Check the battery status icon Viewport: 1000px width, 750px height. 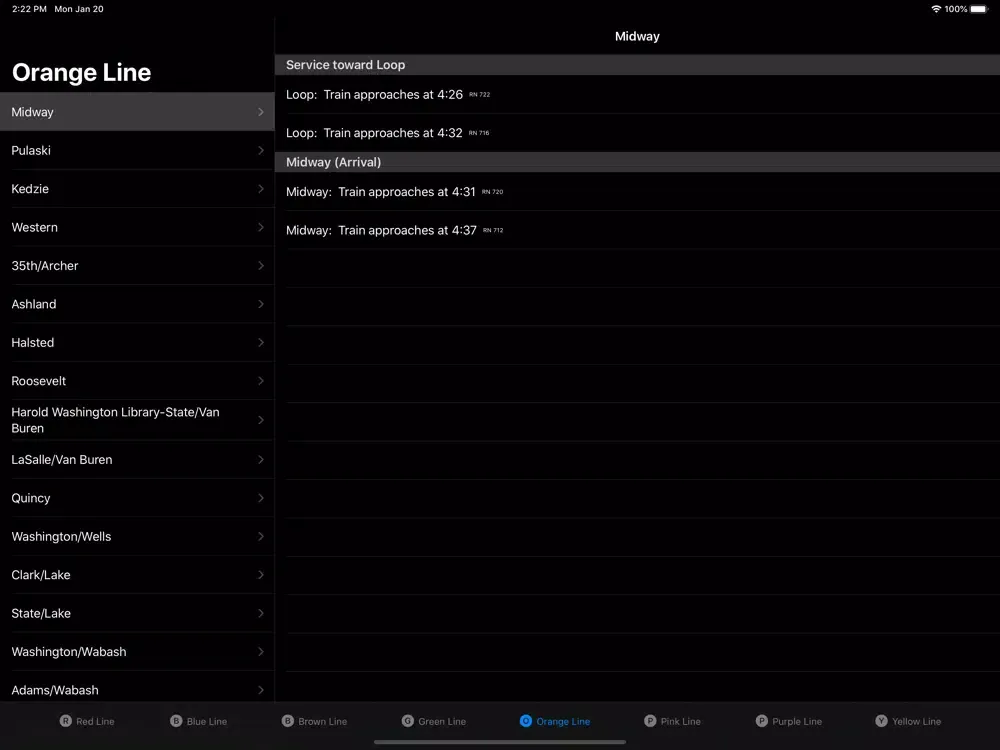[980, 9]
